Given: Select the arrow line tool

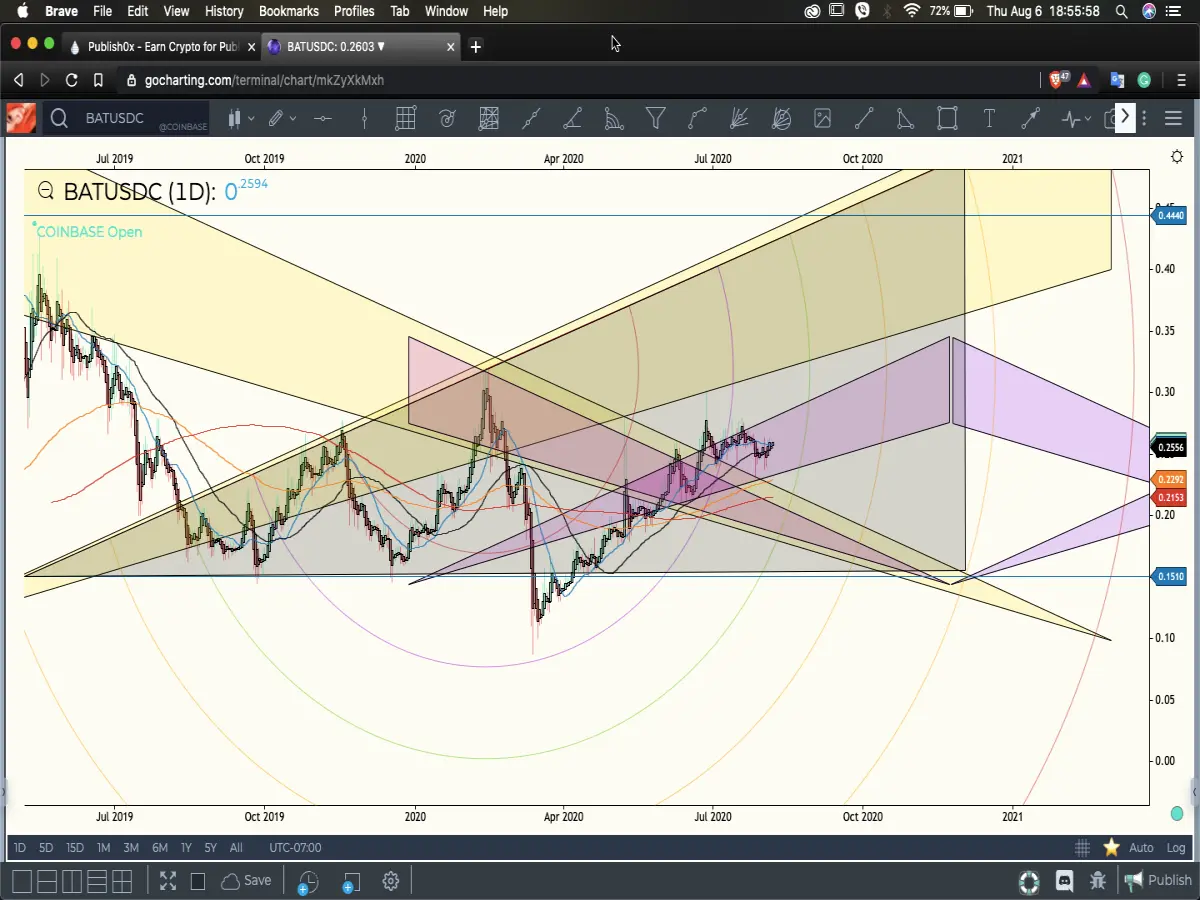Looking at the screenshot, I should pyautogui.click(x=1030, y=119).
